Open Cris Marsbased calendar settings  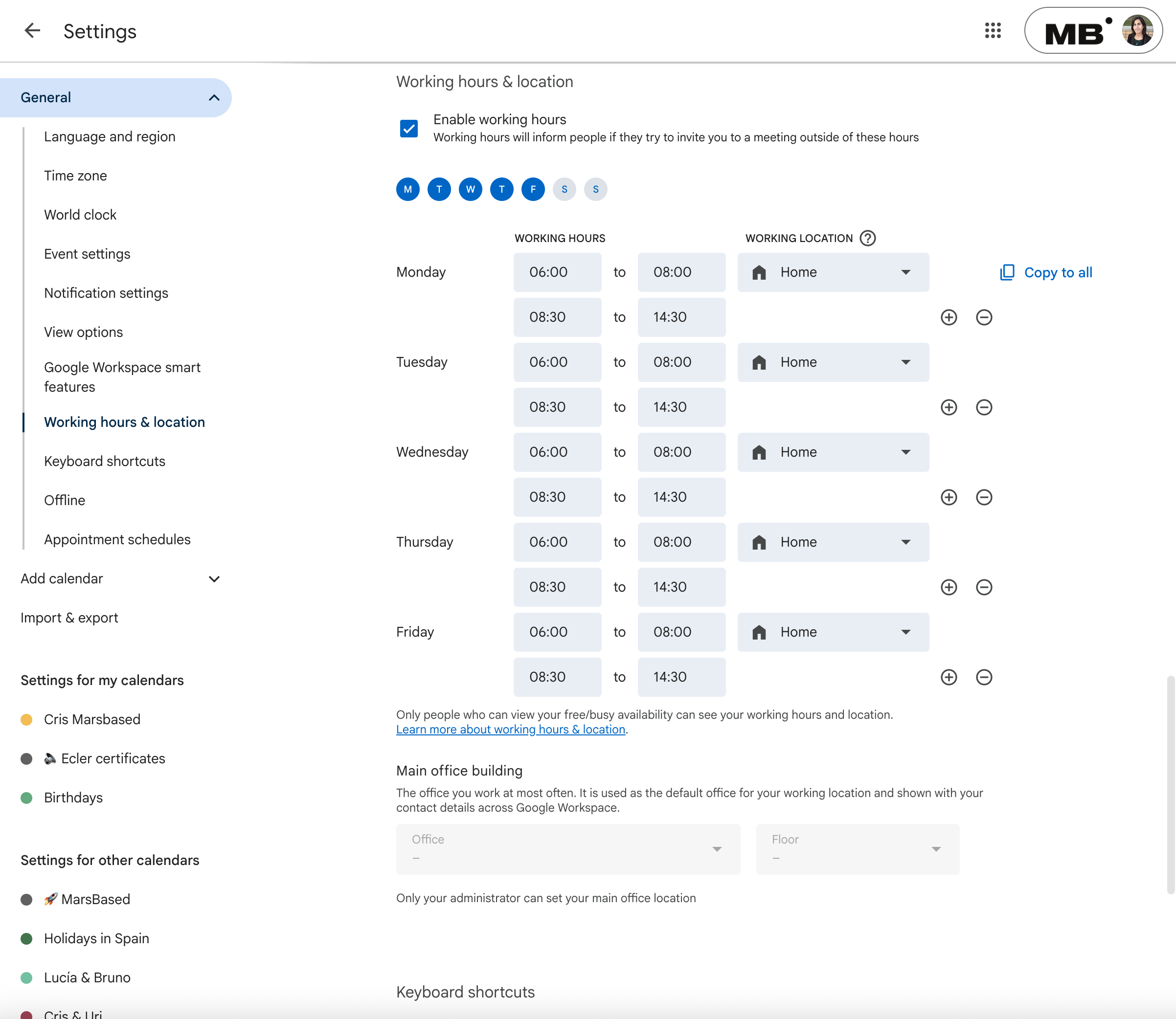[x=92, y=719]
